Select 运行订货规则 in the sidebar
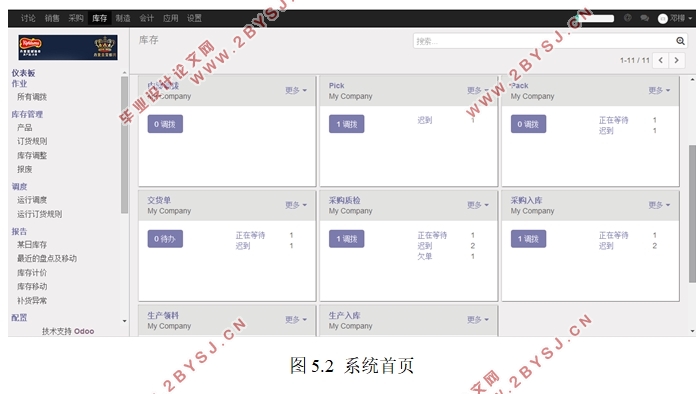Viewport: 699px width, 394px height. coord(39,214)
